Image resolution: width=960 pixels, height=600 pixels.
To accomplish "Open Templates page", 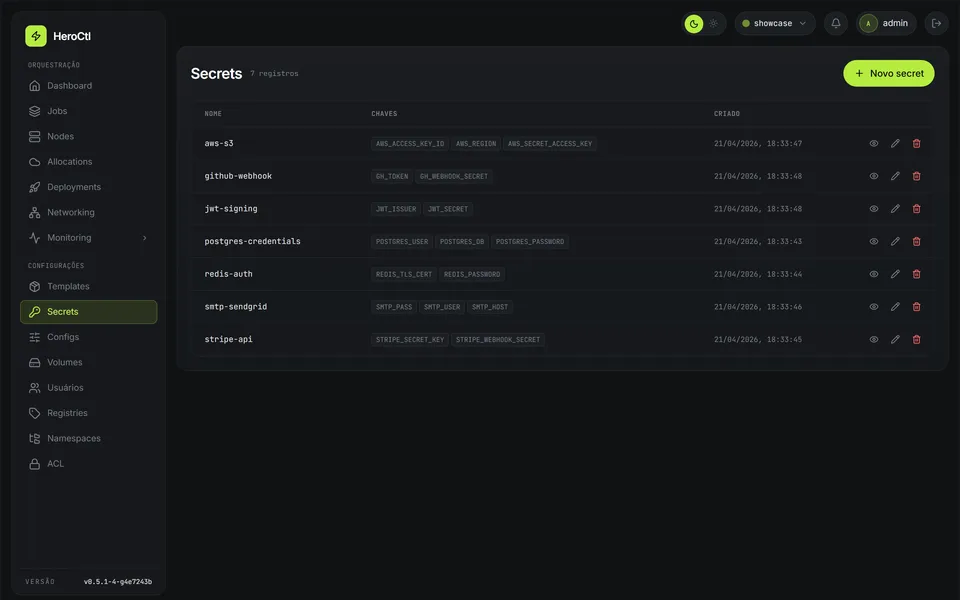I will [88, 287].
